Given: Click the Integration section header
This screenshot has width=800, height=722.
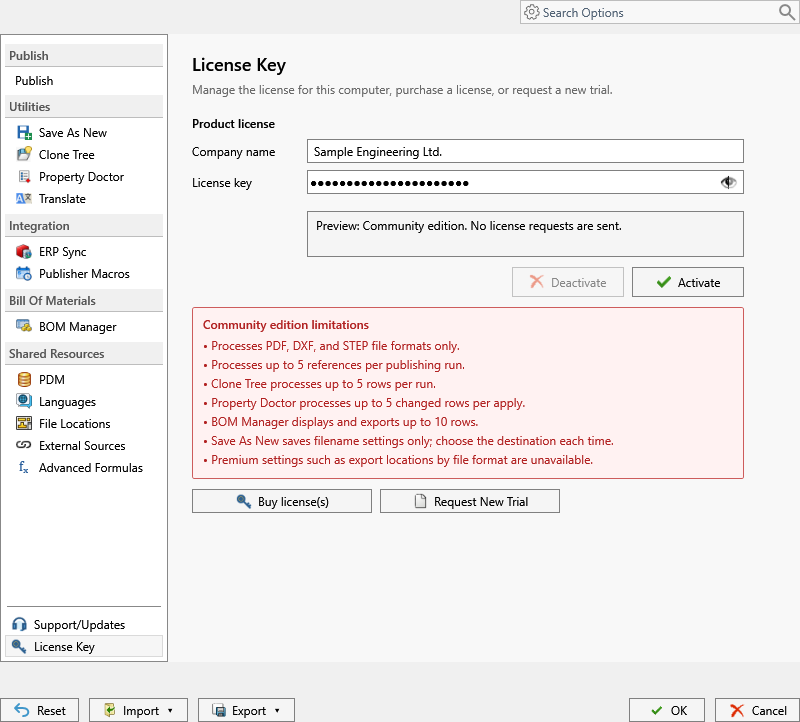Looking at the screenshot, I should tap(84, 226).
